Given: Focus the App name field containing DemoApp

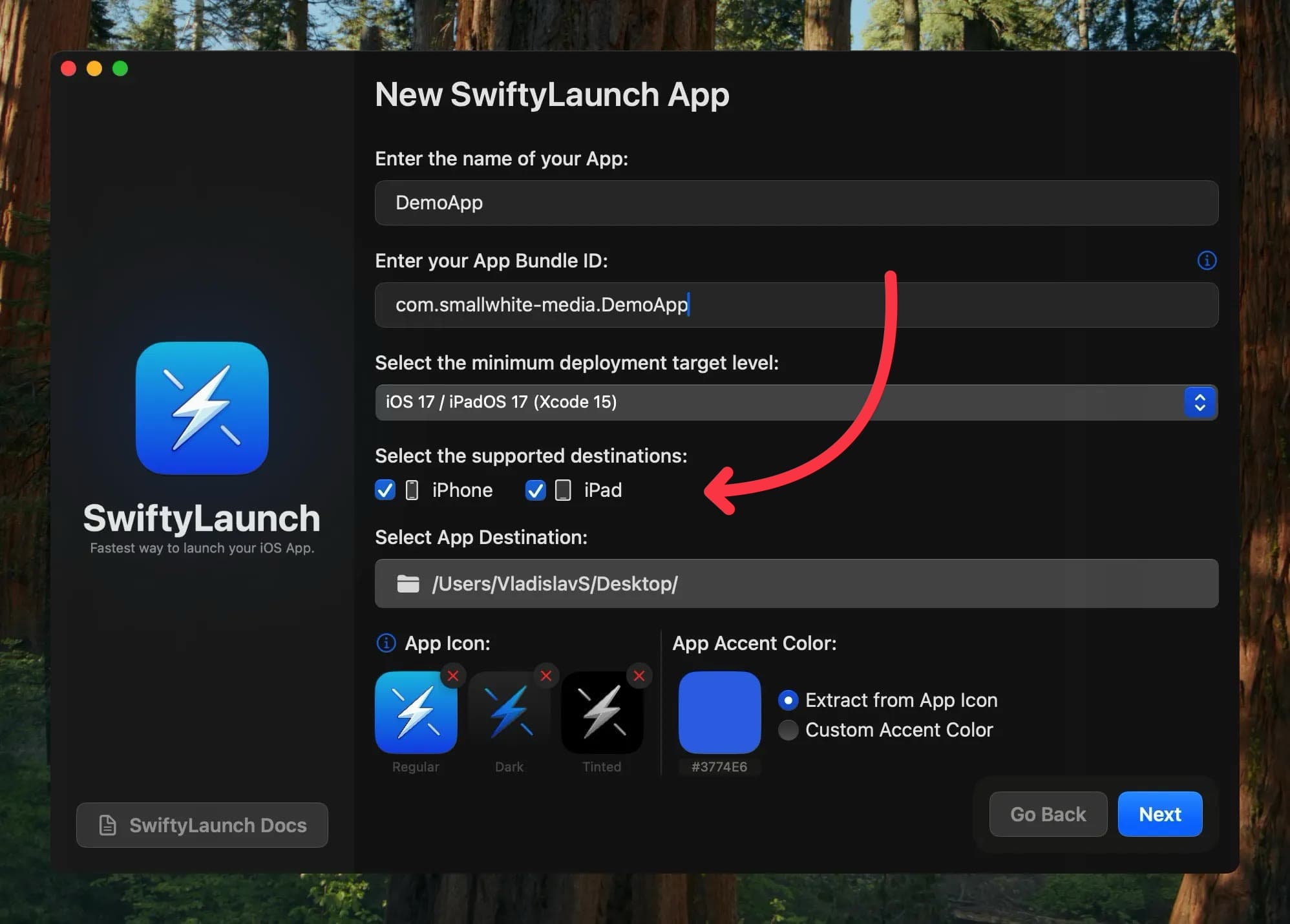Looking at the screenshot, I should [796, 203].
